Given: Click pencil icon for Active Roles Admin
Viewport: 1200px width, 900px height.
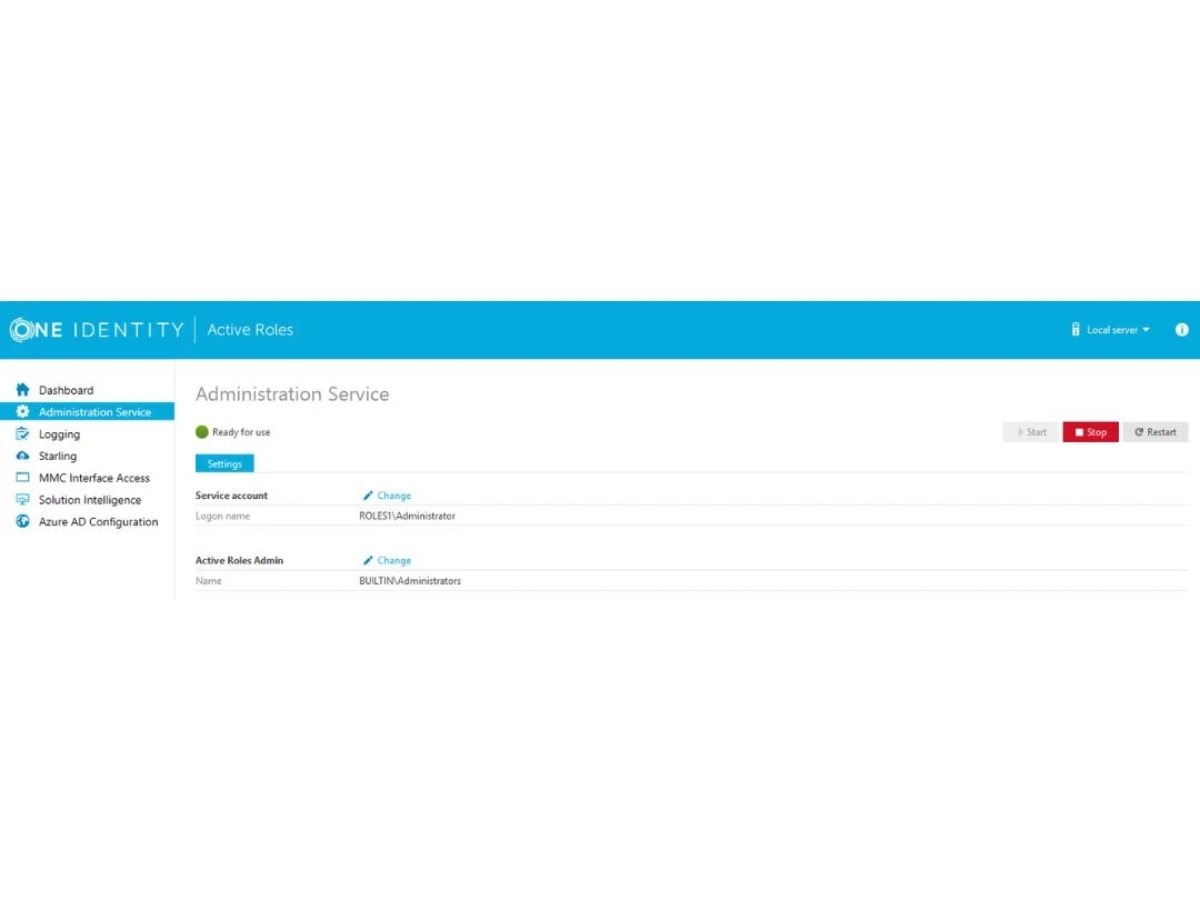Looking at the screenshot, I should (x=368, y=561).
